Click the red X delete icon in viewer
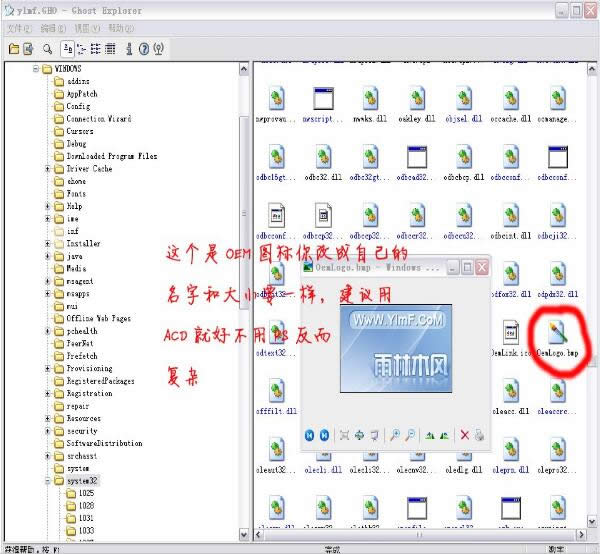The width and height of the screenshot is (600, 554). click(x=465, y=435)
